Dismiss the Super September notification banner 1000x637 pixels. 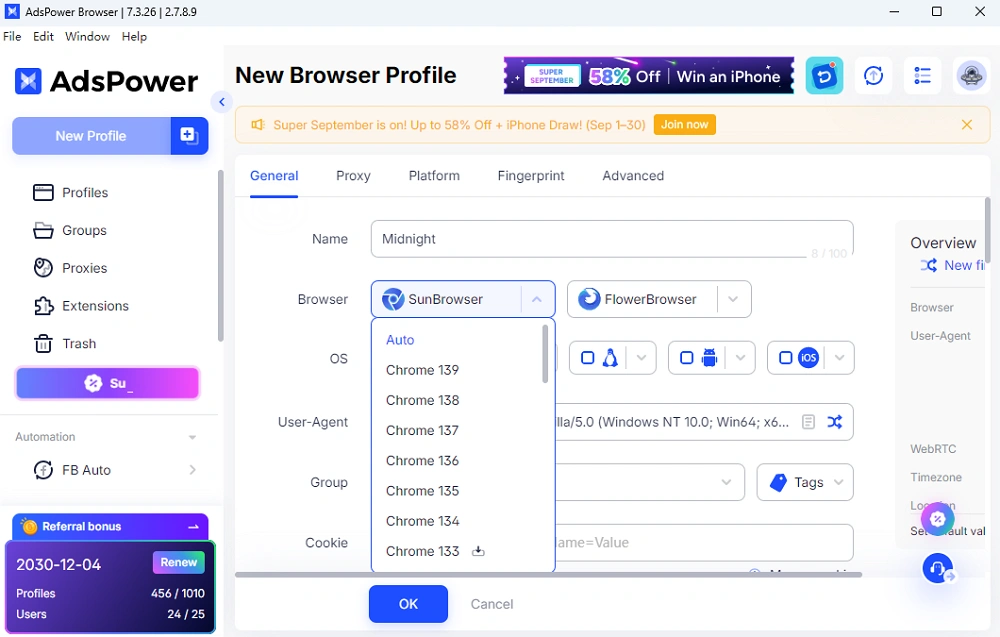[967, 125]
